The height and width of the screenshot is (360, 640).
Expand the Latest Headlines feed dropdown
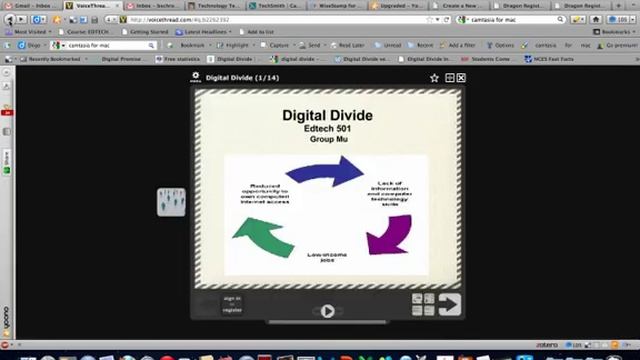pos(204,31)
